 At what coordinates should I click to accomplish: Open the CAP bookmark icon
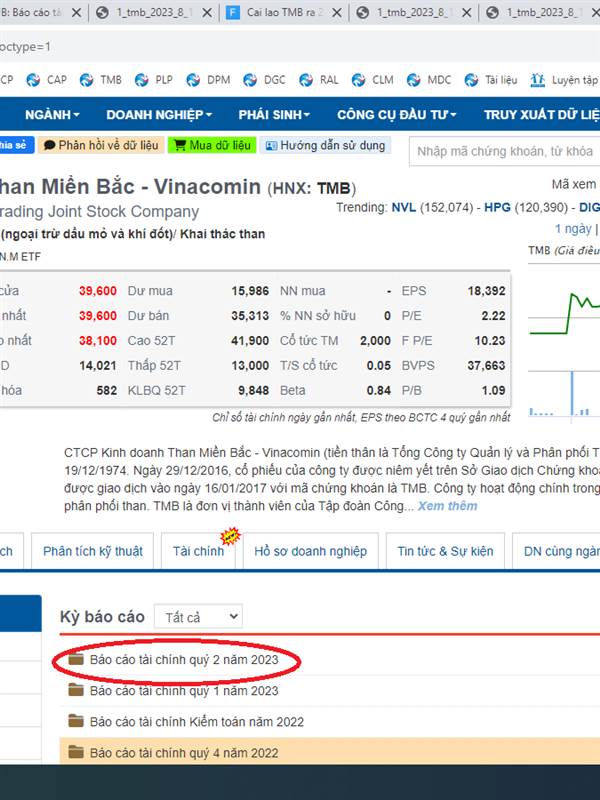click(x=33, y=80)
